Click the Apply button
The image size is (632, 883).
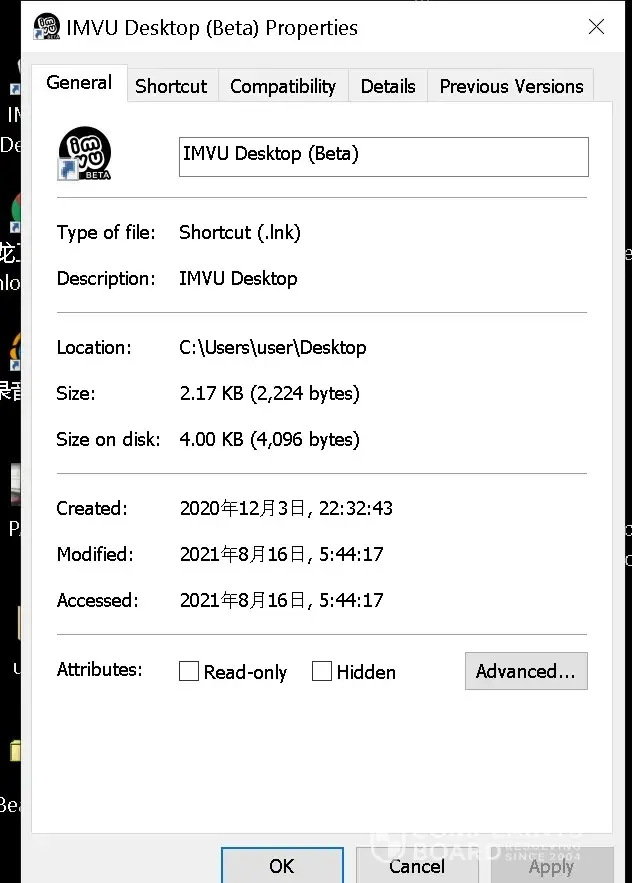click(x=551, y=866)
